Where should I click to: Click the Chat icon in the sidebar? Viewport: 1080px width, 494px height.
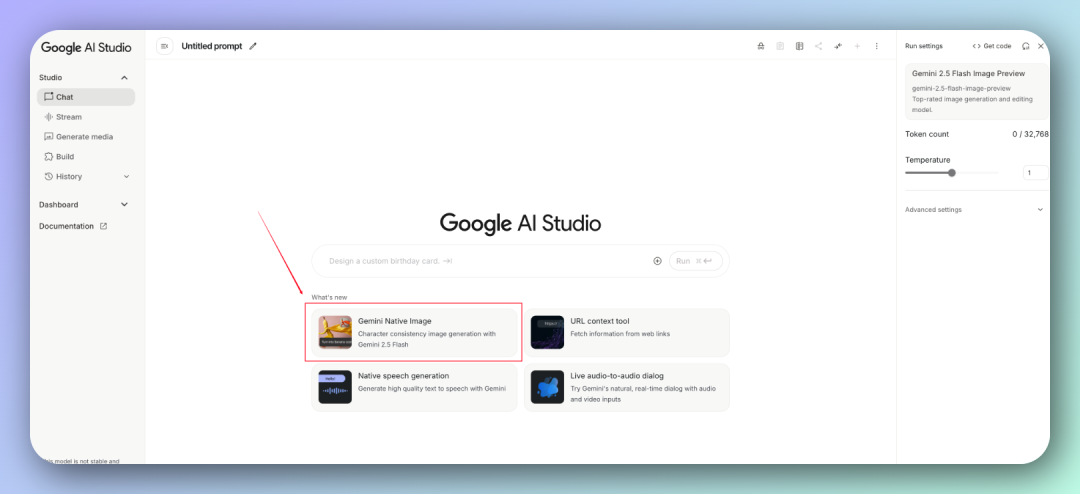pyautogui.click(x=48, y=97)
